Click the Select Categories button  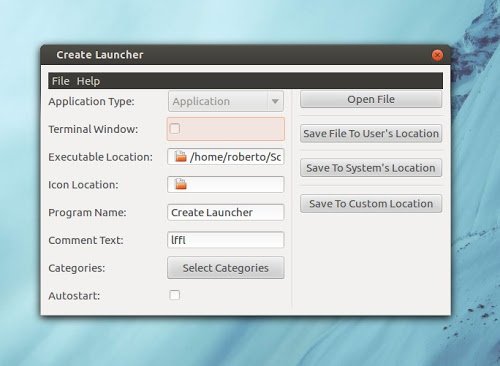[x=226, y=268]
